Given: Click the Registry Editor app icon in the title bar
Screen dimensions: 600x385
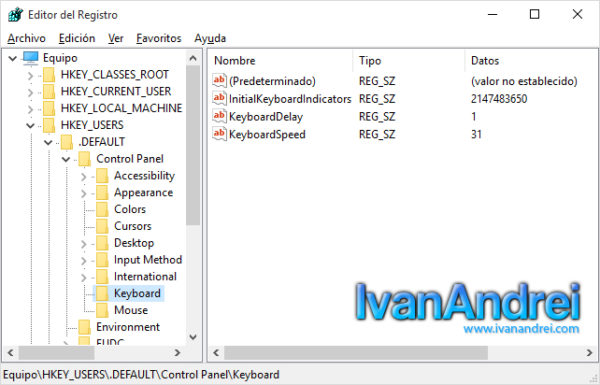Looking at the screenshot, I should point(15,15).
